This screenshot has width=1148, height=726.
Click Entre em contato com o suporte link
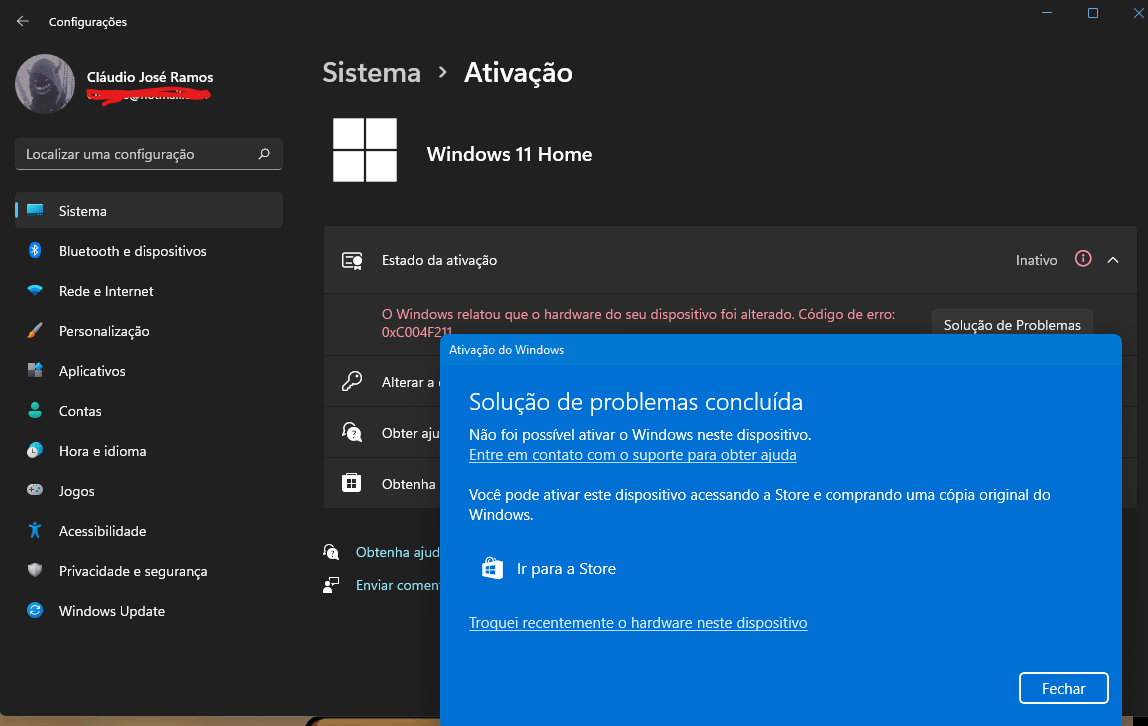point(633,454)
